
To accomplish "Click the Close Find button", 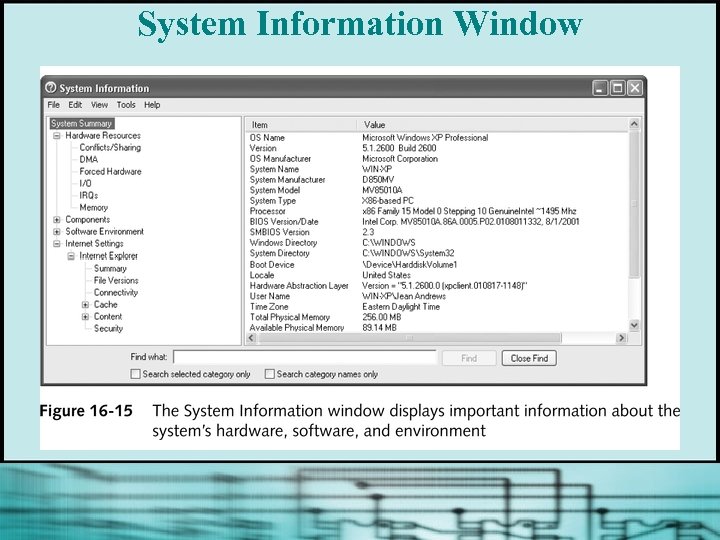I will coord(529,358).
